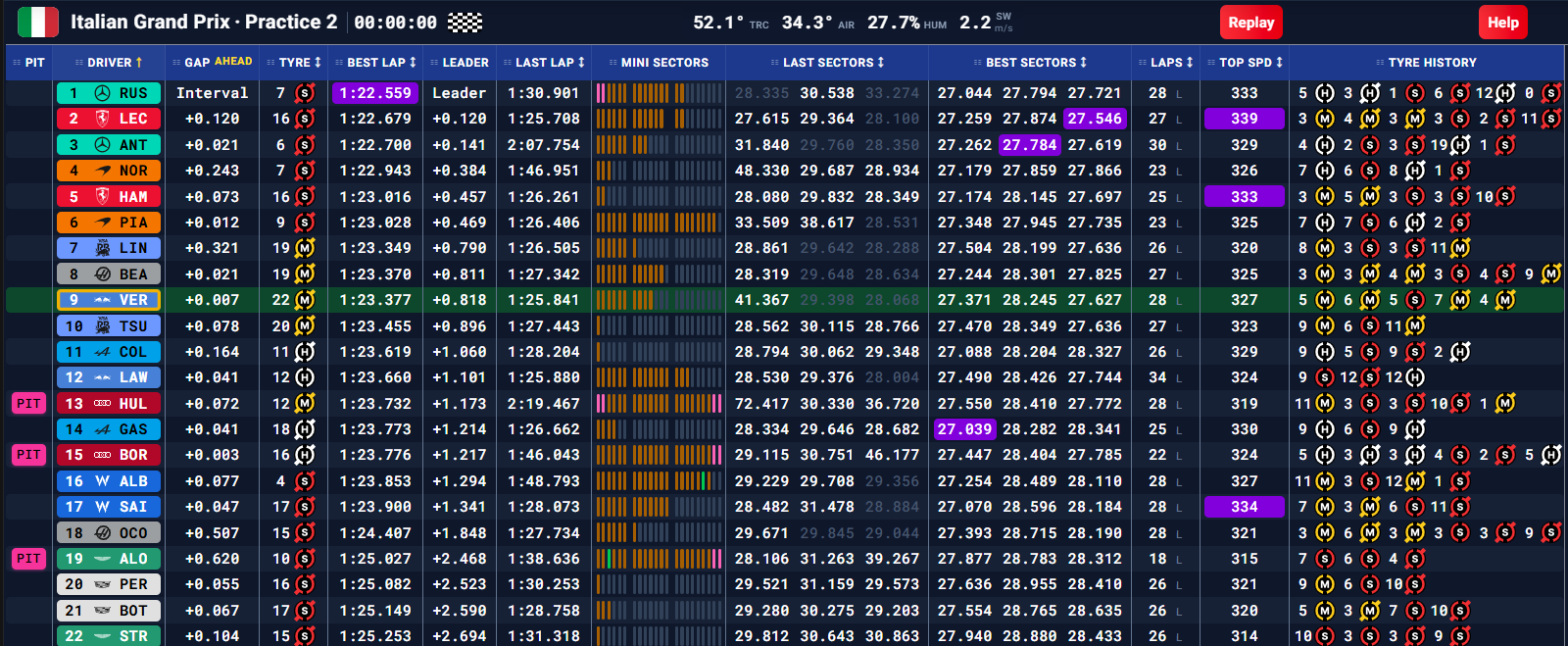Image resolution: width=1568 pixels, height=646 pixels.
Task: Click Aston Martin logo beside ALO
Action: point(102,559)
